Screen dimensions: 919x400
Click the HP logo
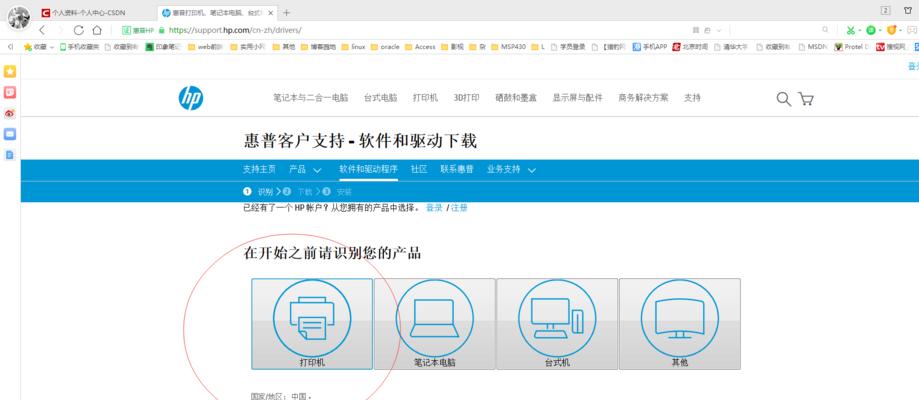tap(190, 98)
